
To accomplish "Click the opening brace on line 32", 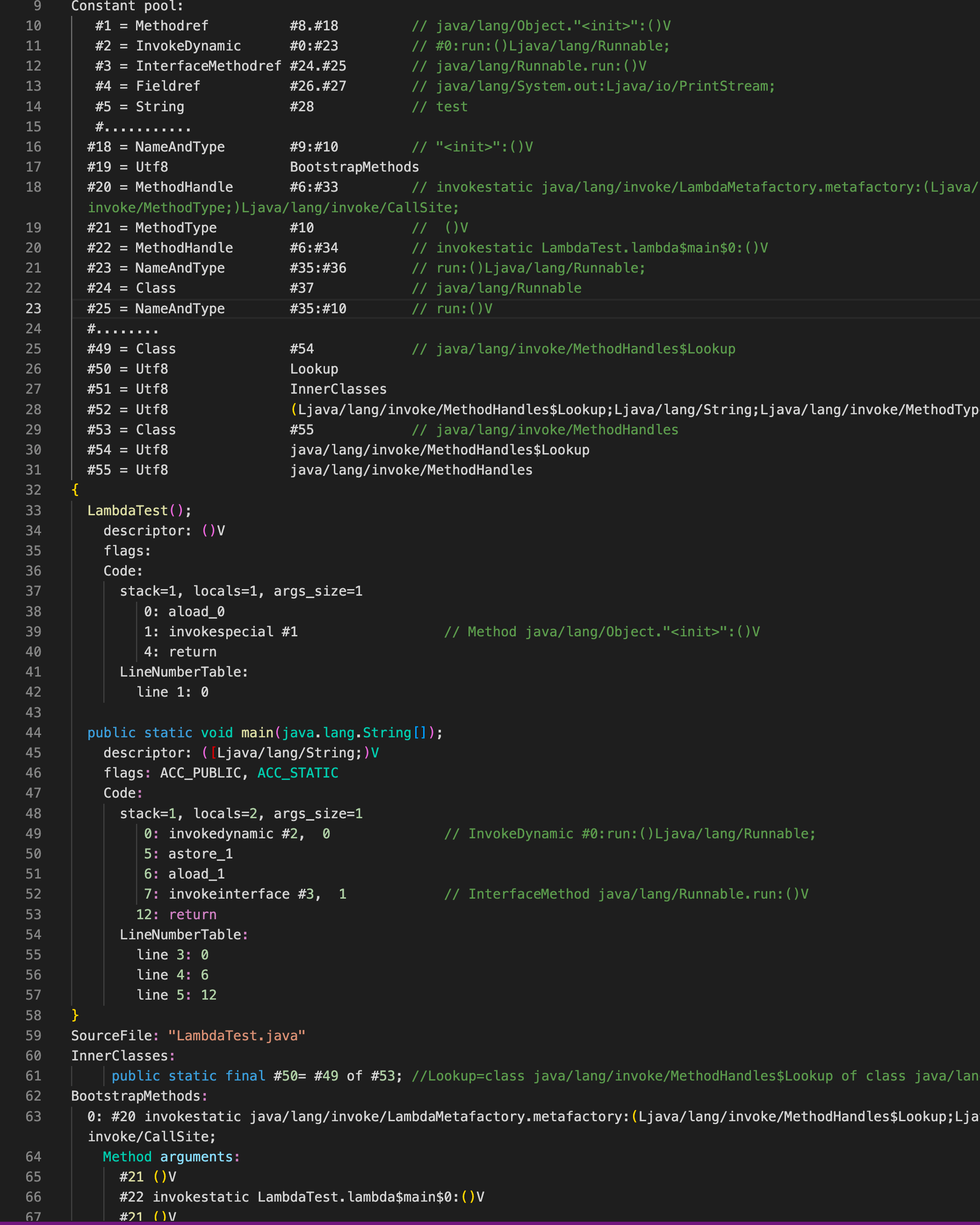I will [x=75, y=490].
